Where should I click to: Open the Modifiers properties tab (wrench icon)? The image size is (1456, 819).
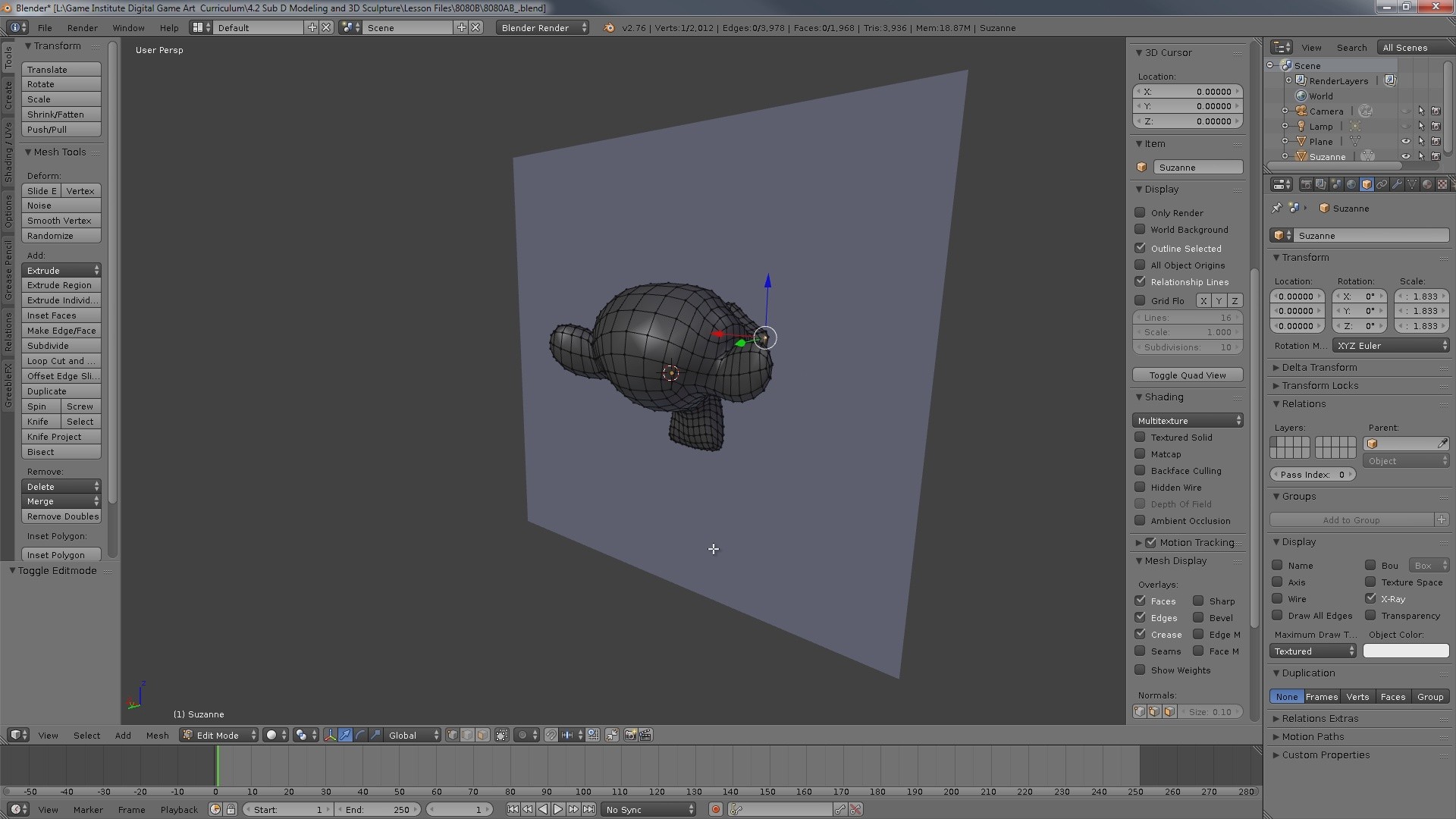click(1397, 184)
